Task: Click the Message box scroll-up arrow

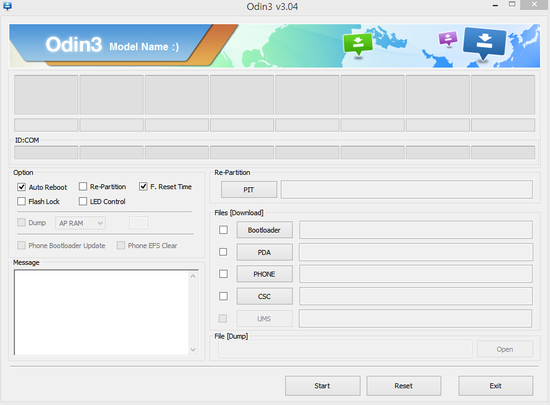Action: pos(193,276)
